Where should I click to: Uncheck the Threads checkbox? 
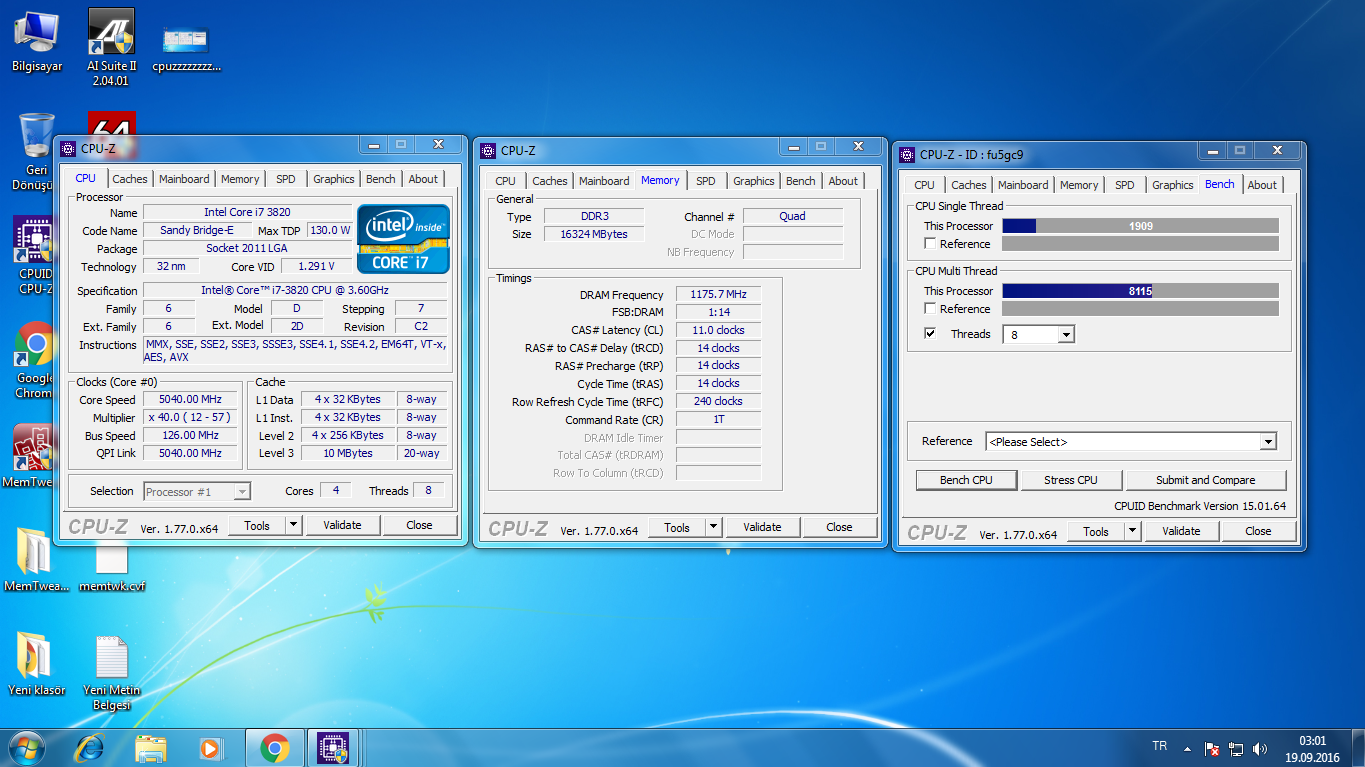(x=930, y=334)
